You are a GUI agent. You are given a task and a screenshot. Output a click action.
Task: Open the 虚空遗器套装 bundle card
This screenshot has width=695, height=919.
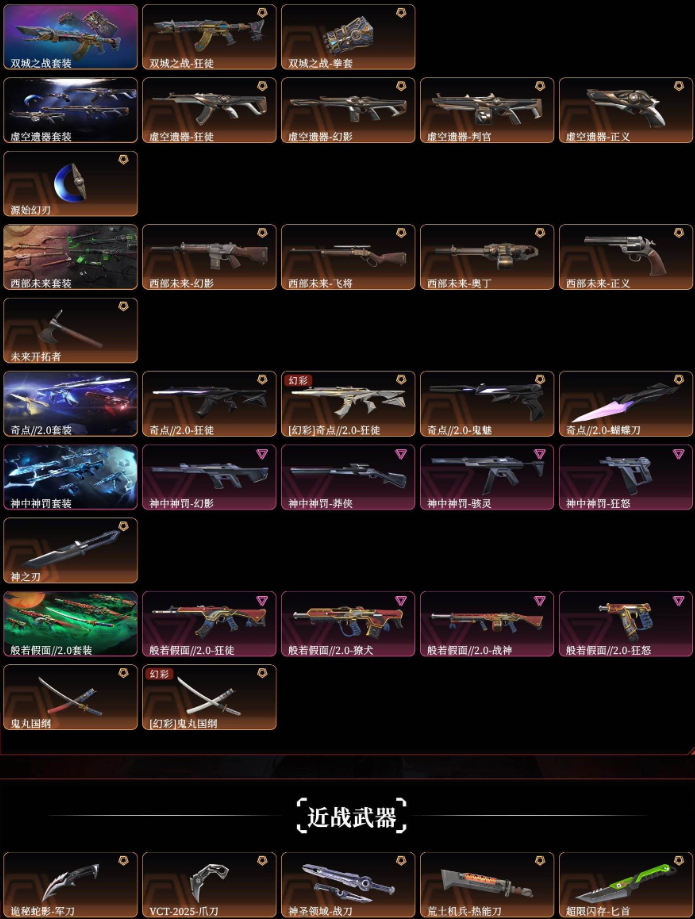70,110
